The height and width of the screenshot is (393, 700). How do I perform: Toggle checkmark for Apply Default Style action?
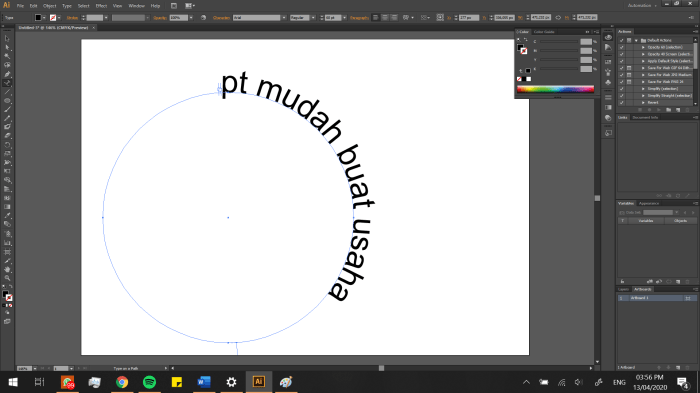621,61
